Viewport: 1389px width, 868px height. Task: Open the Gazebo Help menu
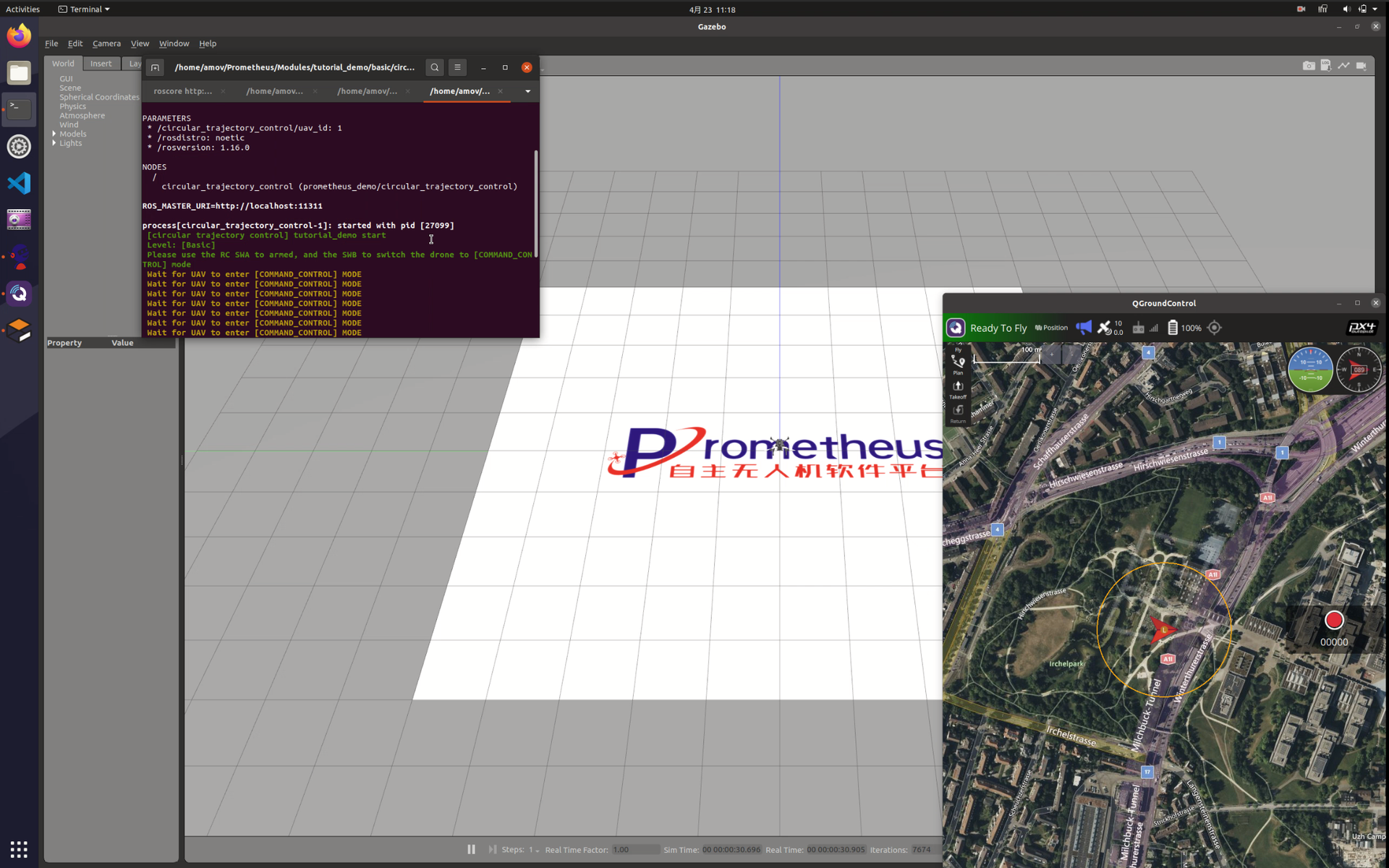pos(208,43)
